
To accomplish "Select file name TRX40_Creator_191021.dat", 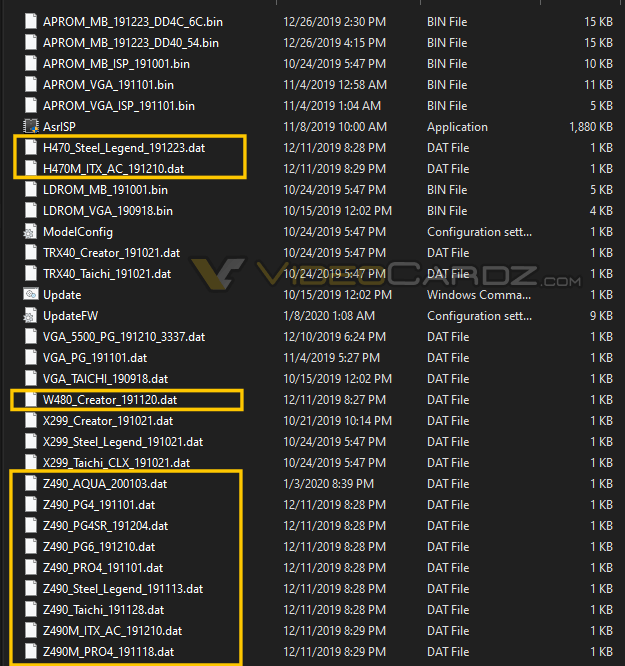I will click(x=112, y=253).
